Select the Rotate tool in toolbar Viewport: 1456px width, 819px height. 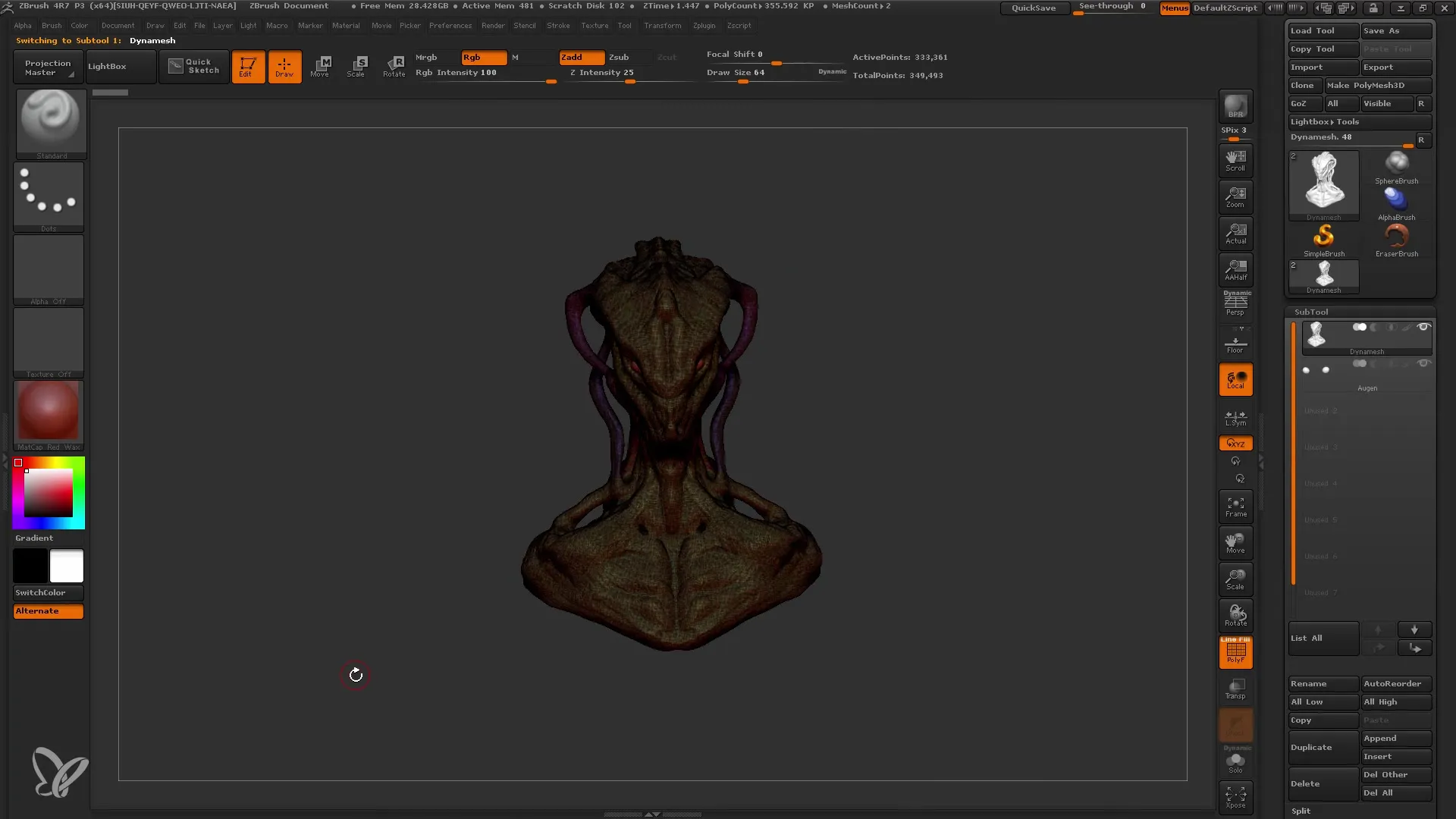[x=394, y=66]
